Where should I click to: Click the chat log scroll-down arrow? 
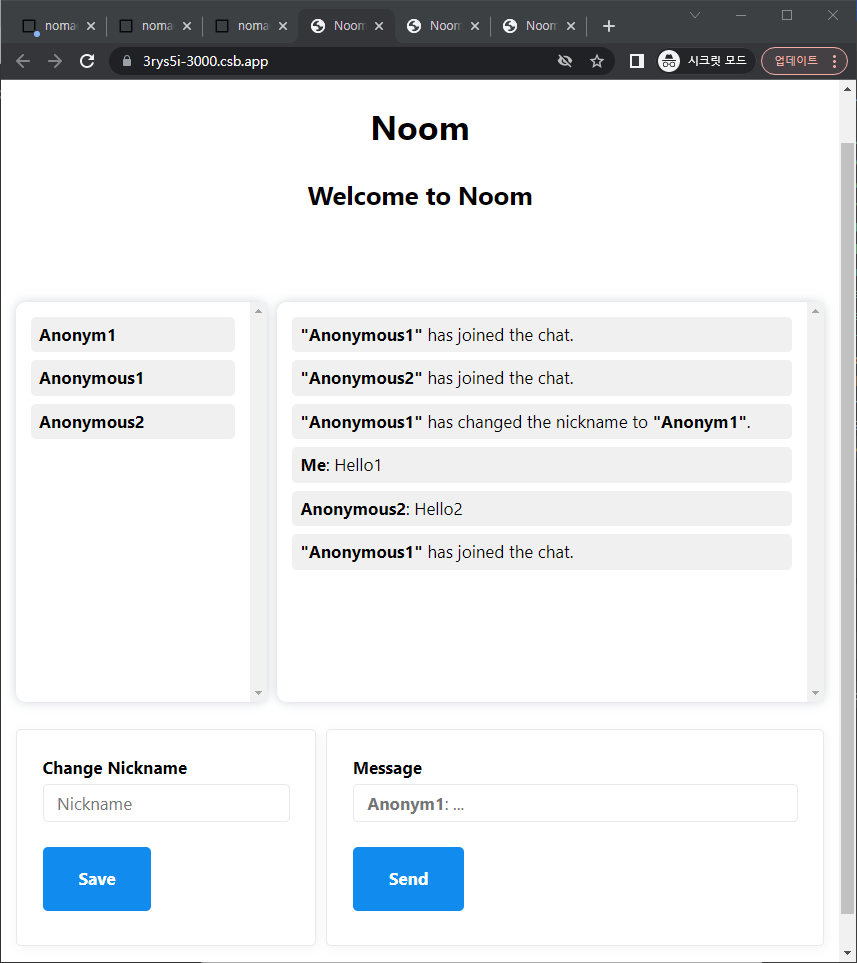coord(815,693)
